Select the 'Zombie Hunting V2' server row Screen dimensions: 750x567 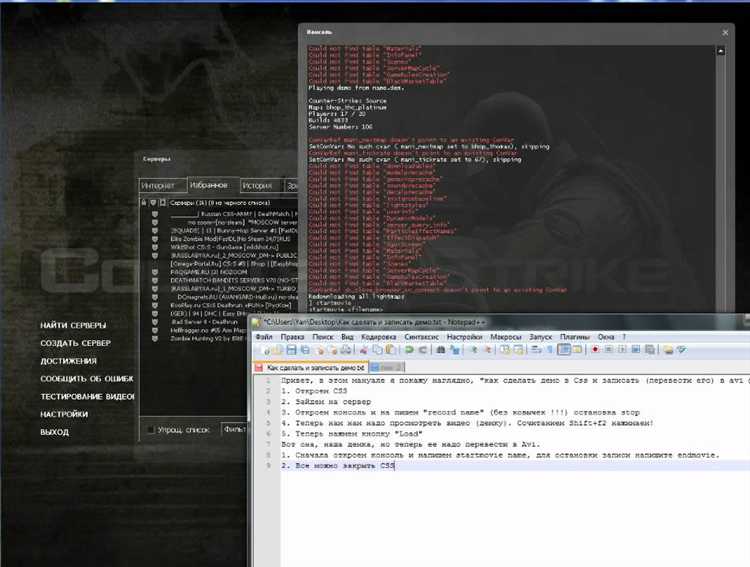(x=205, y=341)
